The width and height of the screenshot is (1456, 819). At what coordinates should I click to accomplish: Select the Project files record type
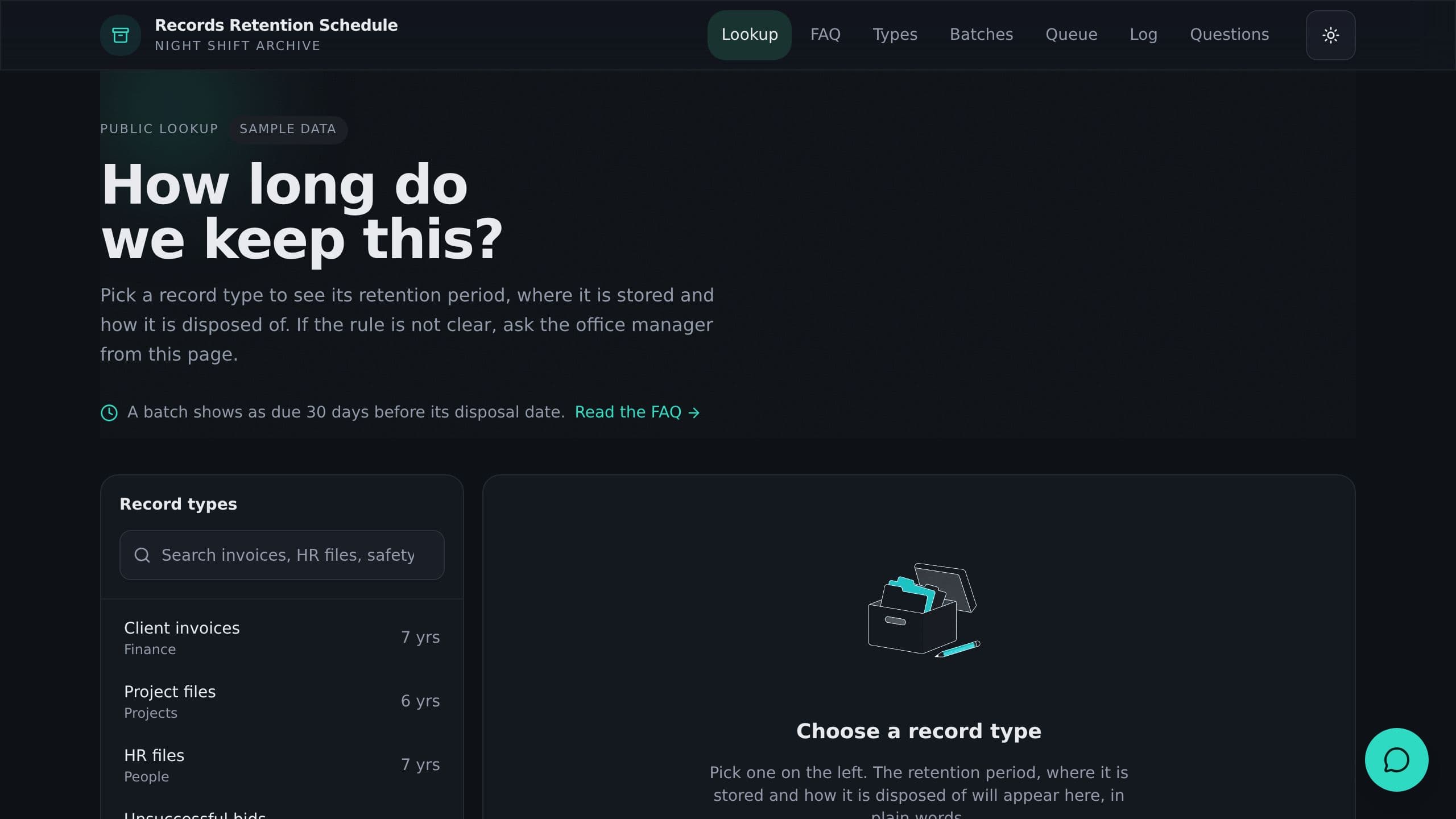282,701
